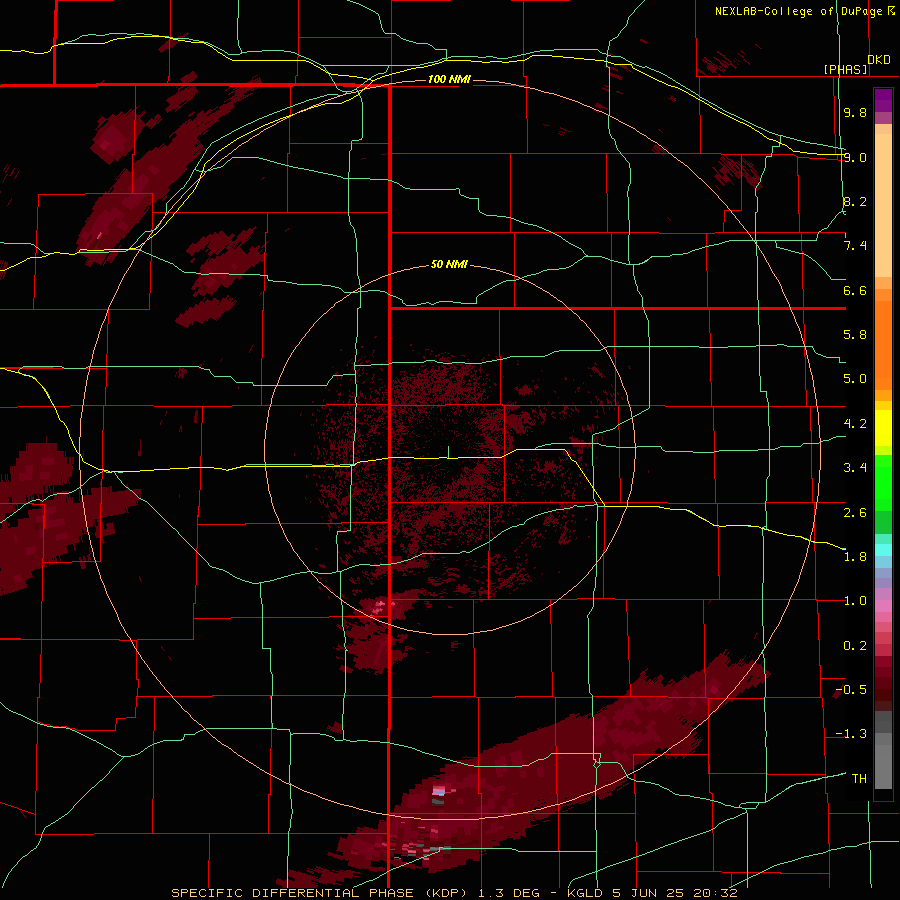Click the 3.4 value on color scale
900x900 pixels.
tap(855, 468)
